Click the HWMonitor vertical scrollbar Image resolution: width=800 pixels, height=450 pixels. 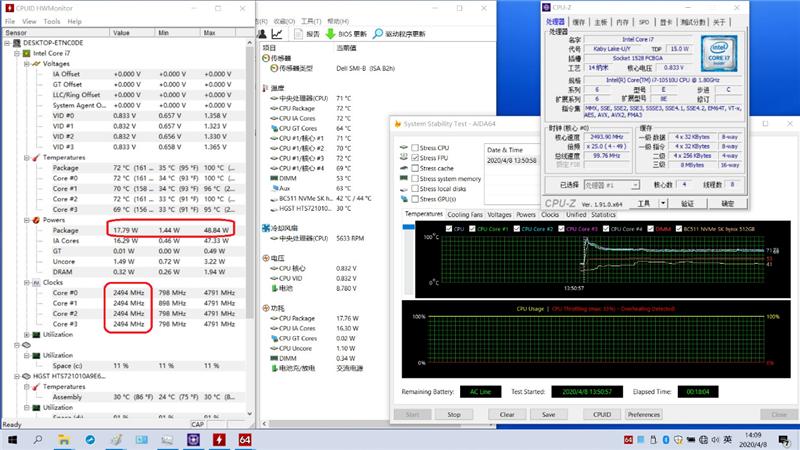[x=252, y=200]
